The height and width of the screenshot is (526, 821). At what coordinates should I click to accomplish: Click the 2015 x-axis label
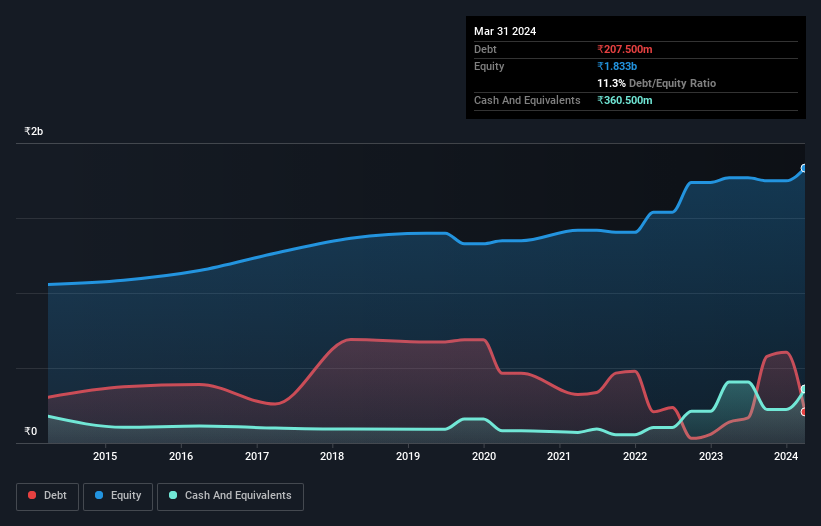(105, 456)
